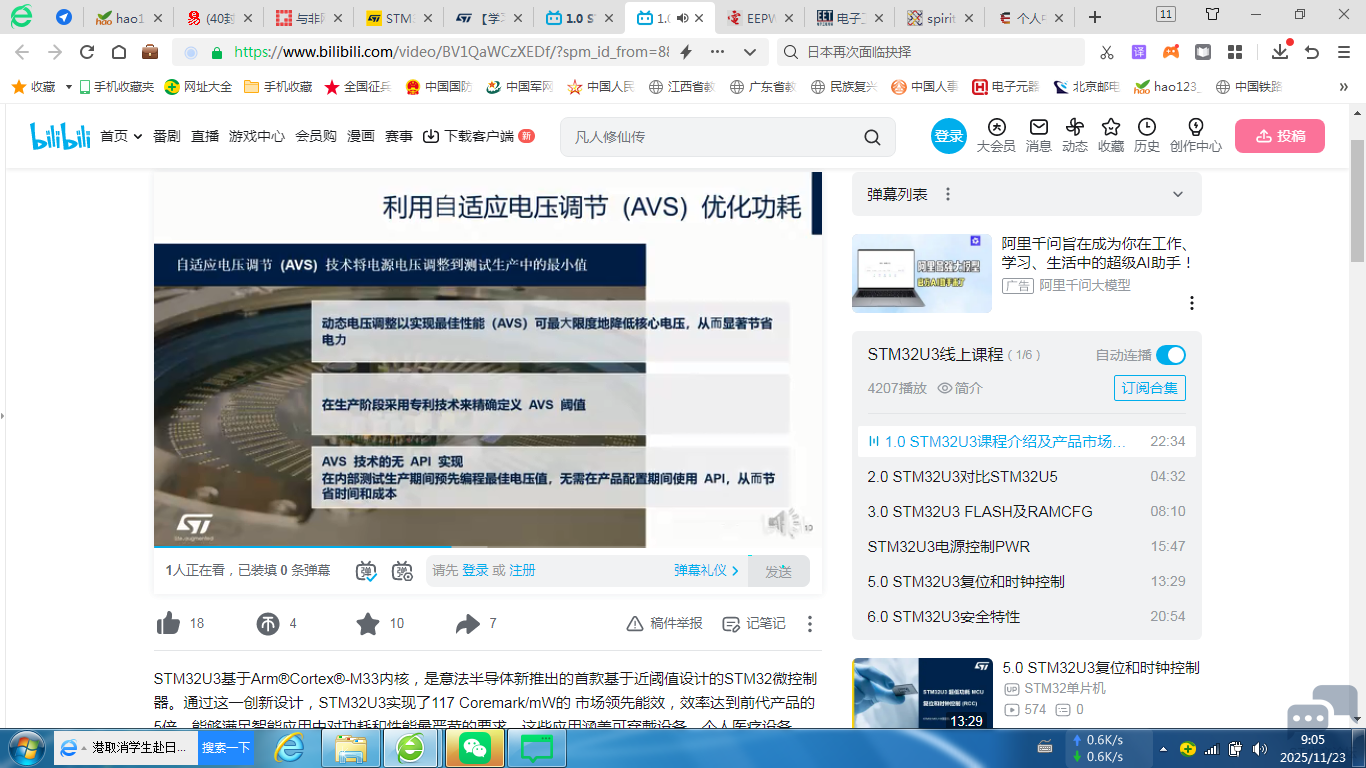
Task: Open 大会员 icon in bilibili header
Action: tap(996, 135)
